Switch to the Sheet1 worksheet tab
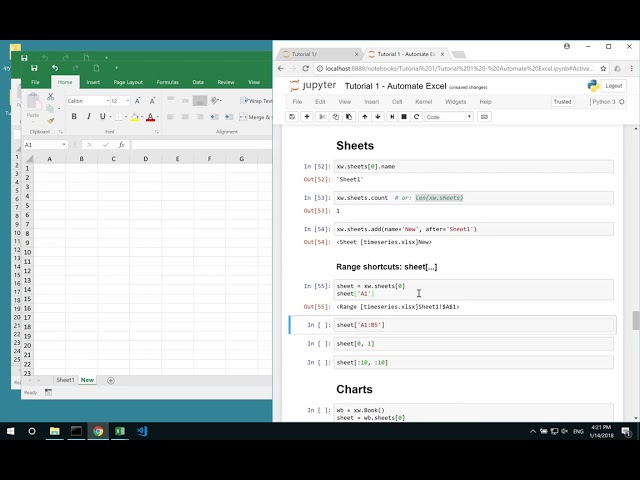The image size is (640, 480). click(65, 380)
